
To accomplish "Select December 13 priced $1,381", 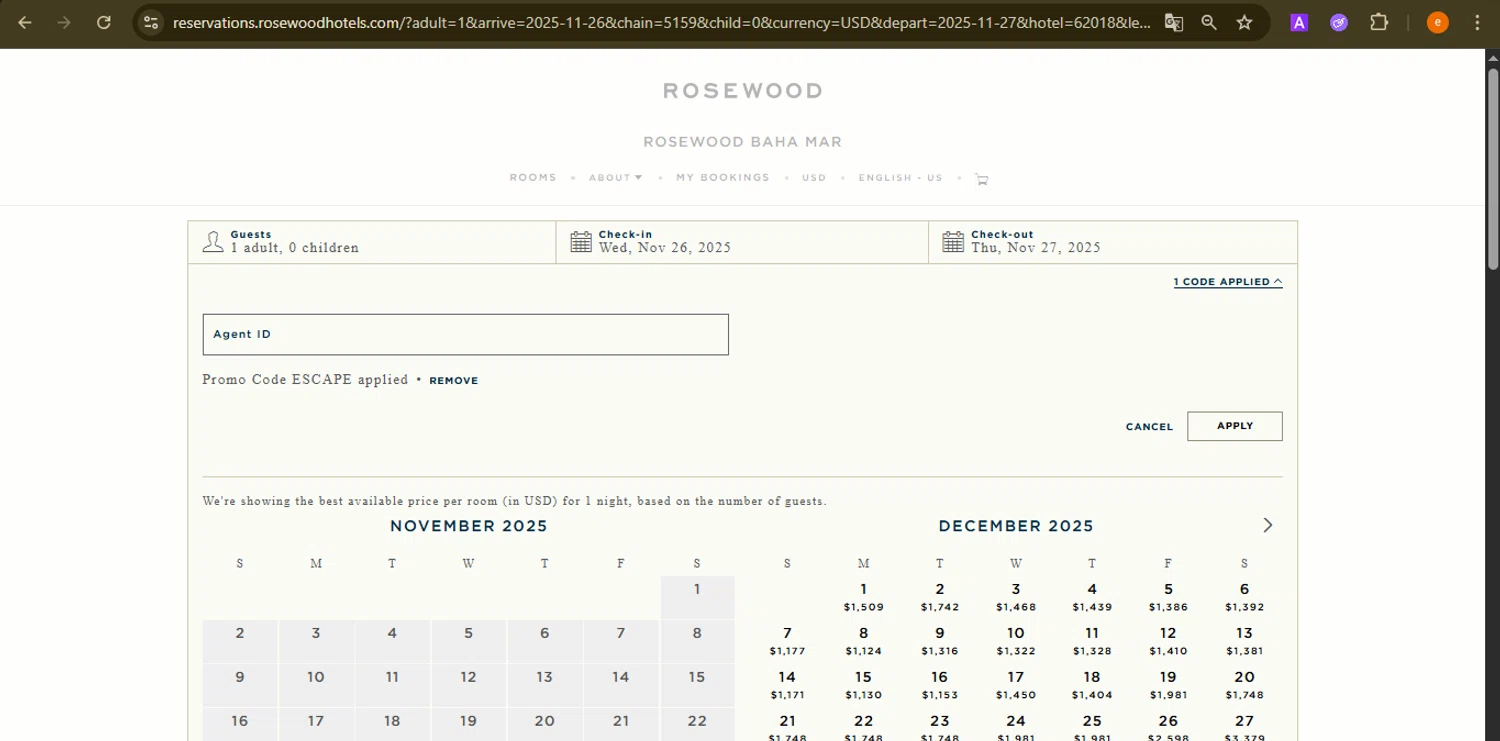I will [x=1244, y=641].
